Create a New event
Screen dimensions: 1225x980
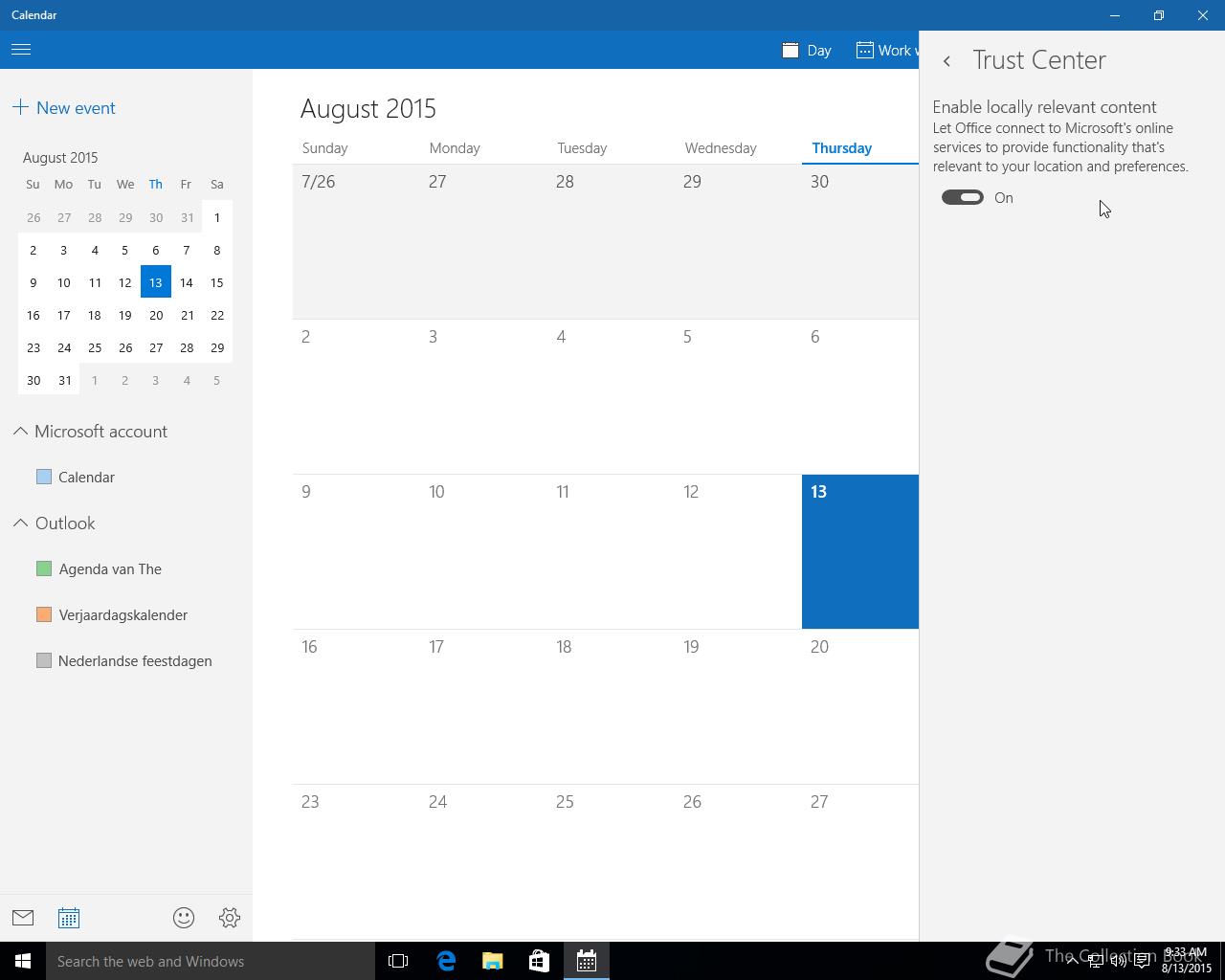tap(64, 108)
